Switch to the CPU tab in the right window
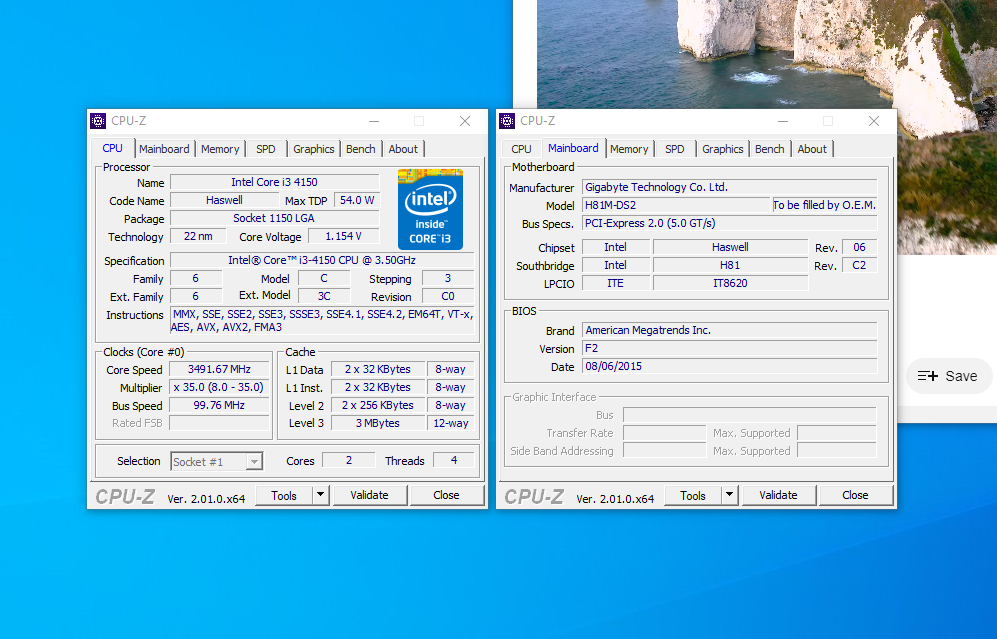This screenshot has width=997, height=639. tap(521, 149)
